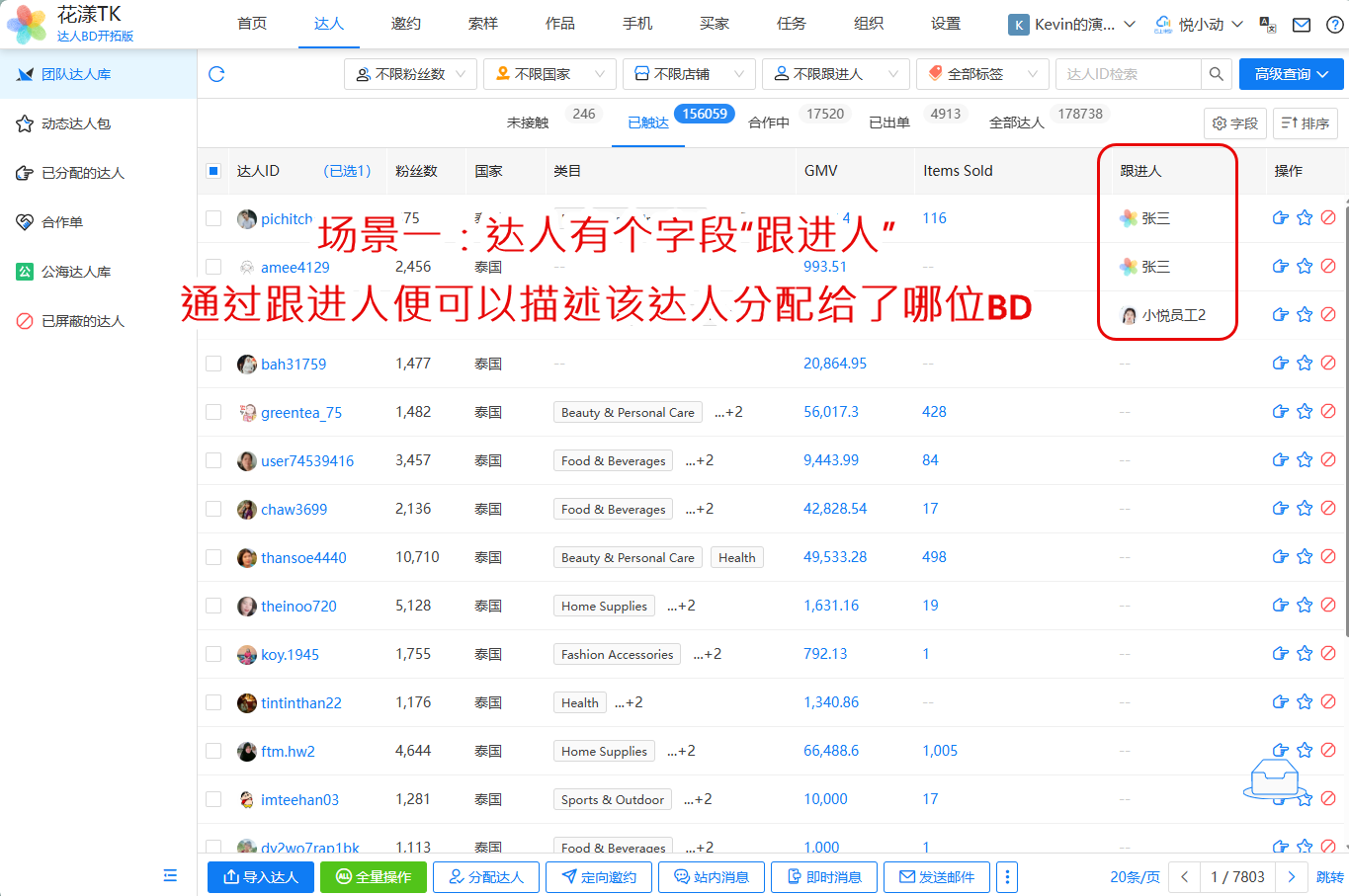Screen dimensions: 1349x896
Task: Expand the 不限国家 country dropdown
Action: coord(549,74)
